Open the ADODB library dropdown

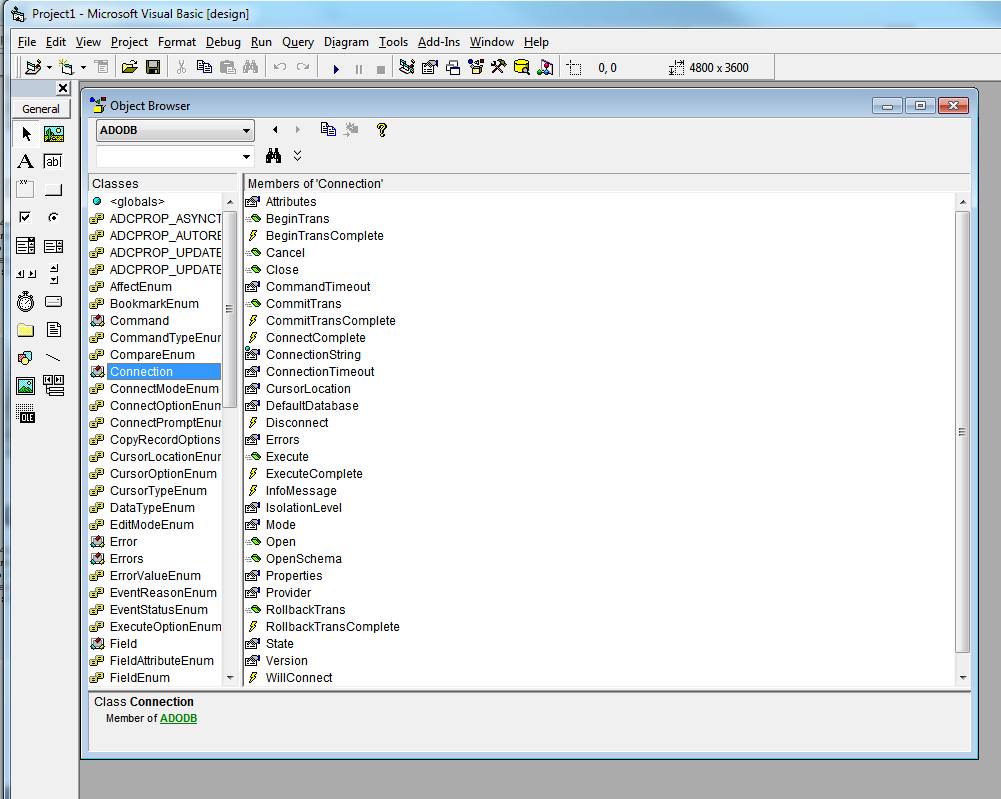246,131
